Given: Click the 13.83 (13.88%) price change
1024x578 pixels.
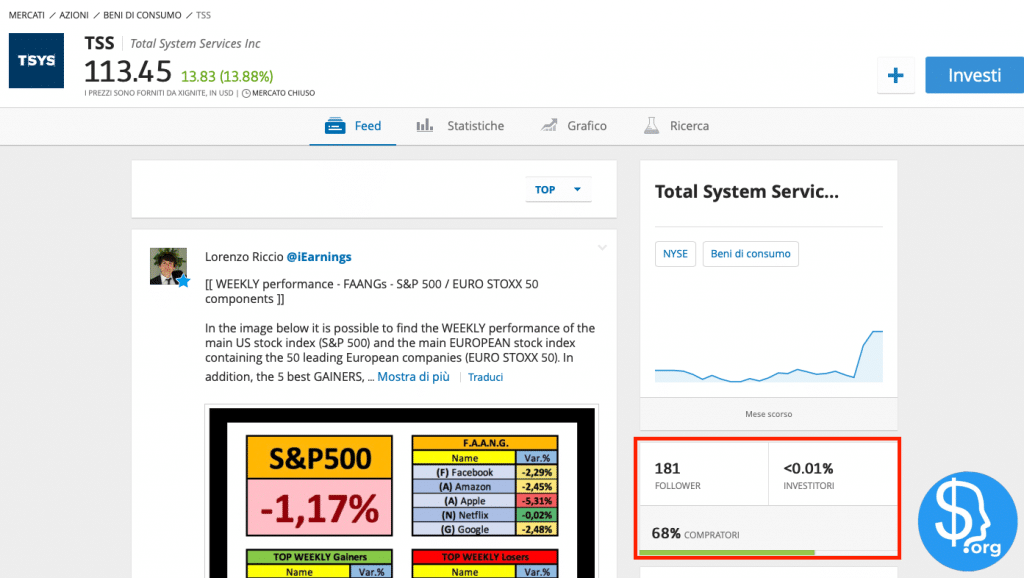Looking at the screenshot, I should (x=227, y=76).
